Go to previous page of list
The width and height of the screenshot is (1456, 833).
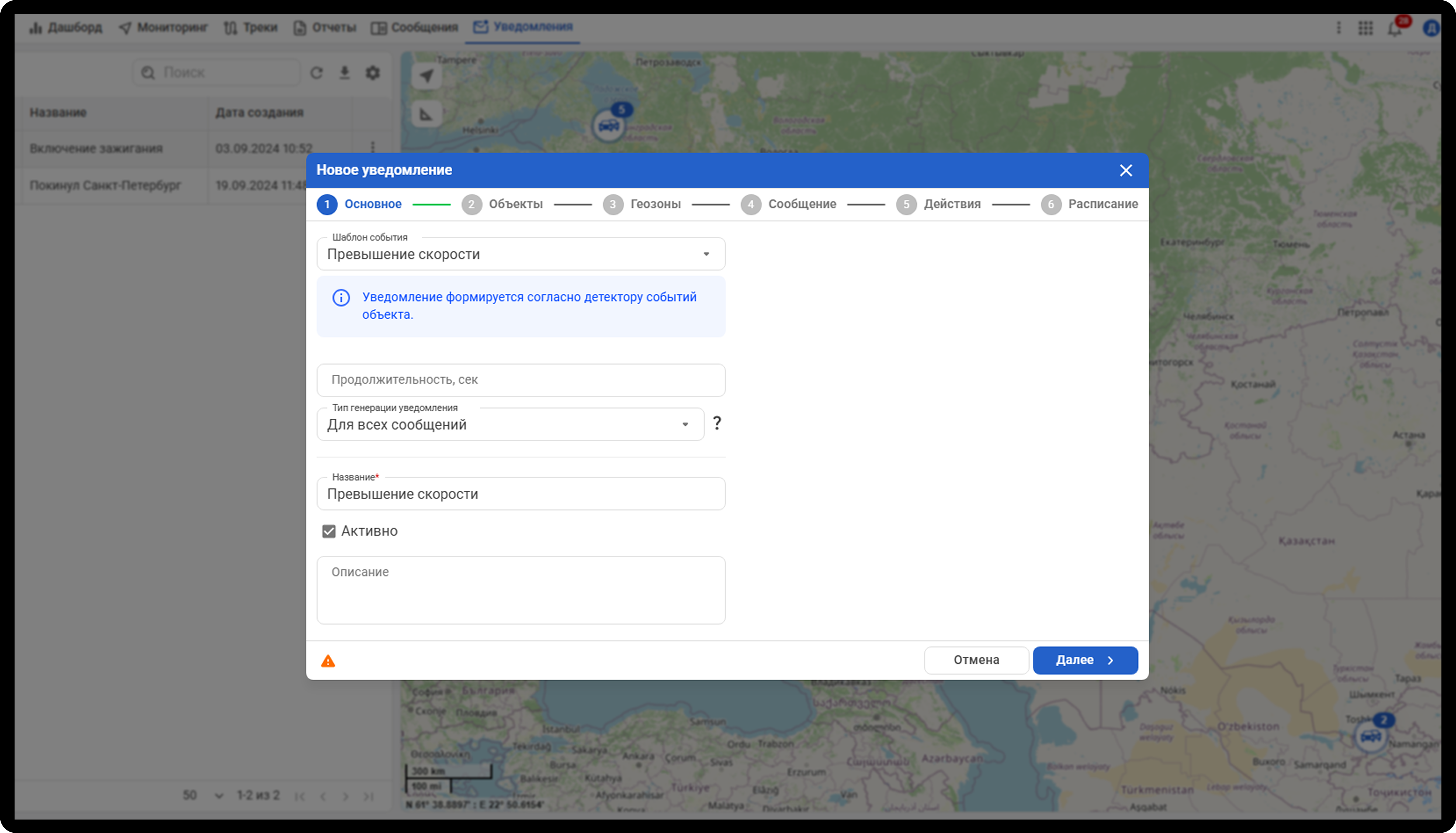323,796
